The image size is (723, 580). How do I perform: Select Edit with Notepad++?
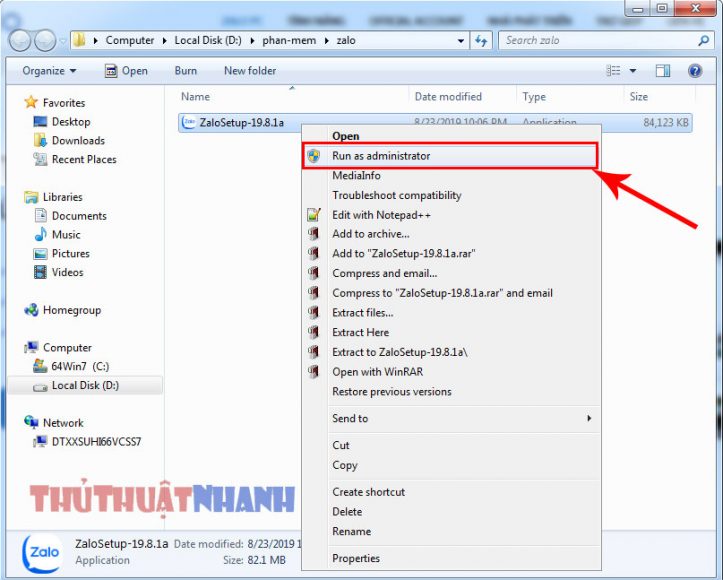(x=451, y=215)
